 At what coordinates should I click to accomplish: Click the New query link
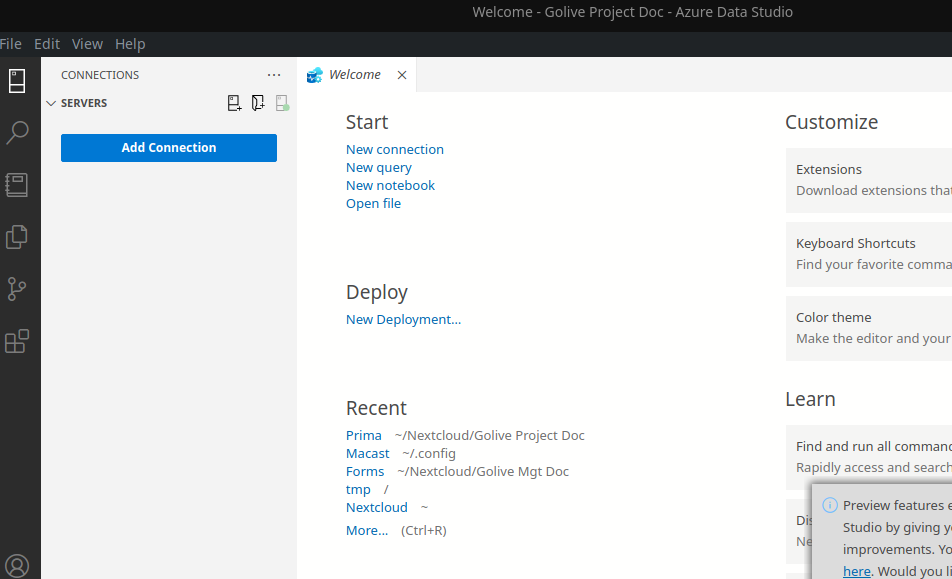tap(379, 167)
